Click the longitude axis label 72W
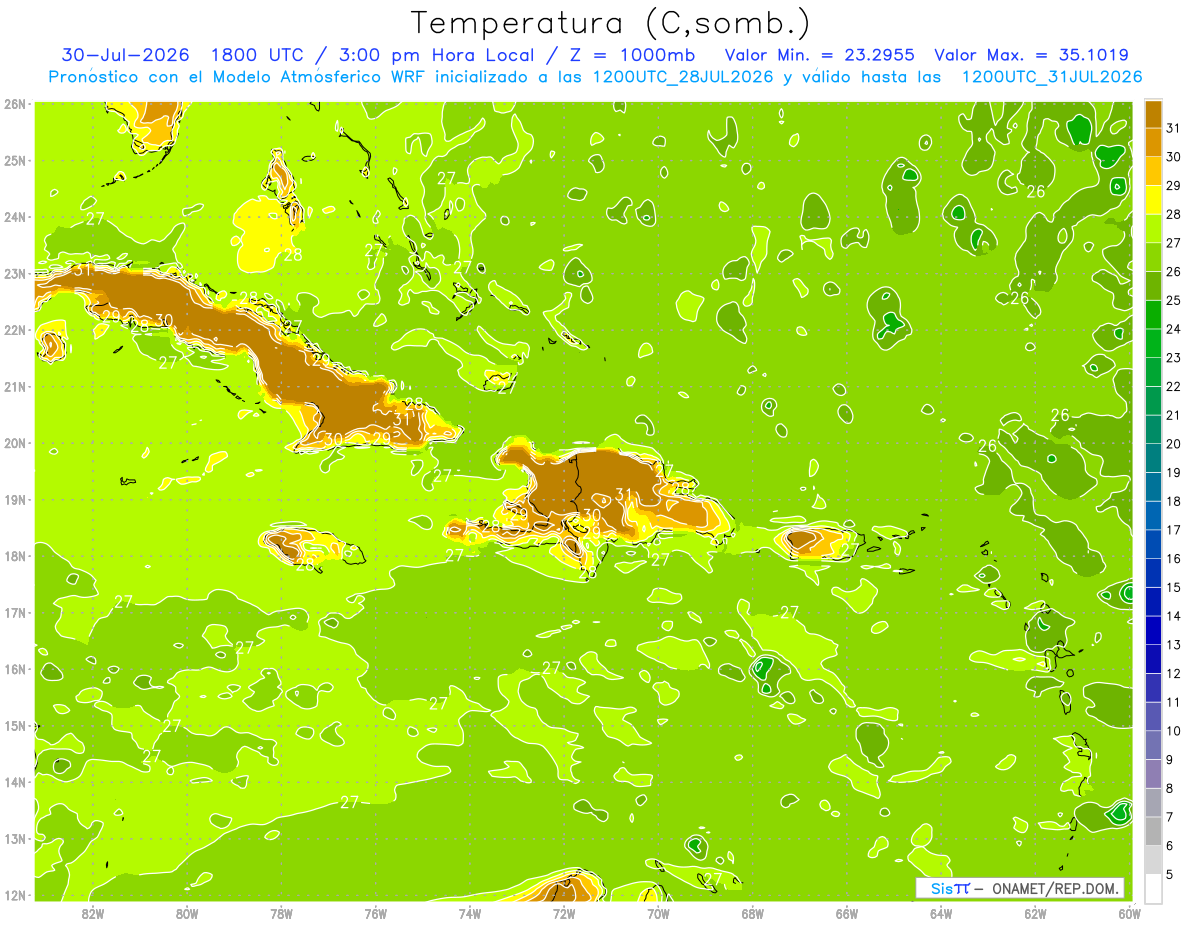This screenshot has width=1200, height=927. 564,913
